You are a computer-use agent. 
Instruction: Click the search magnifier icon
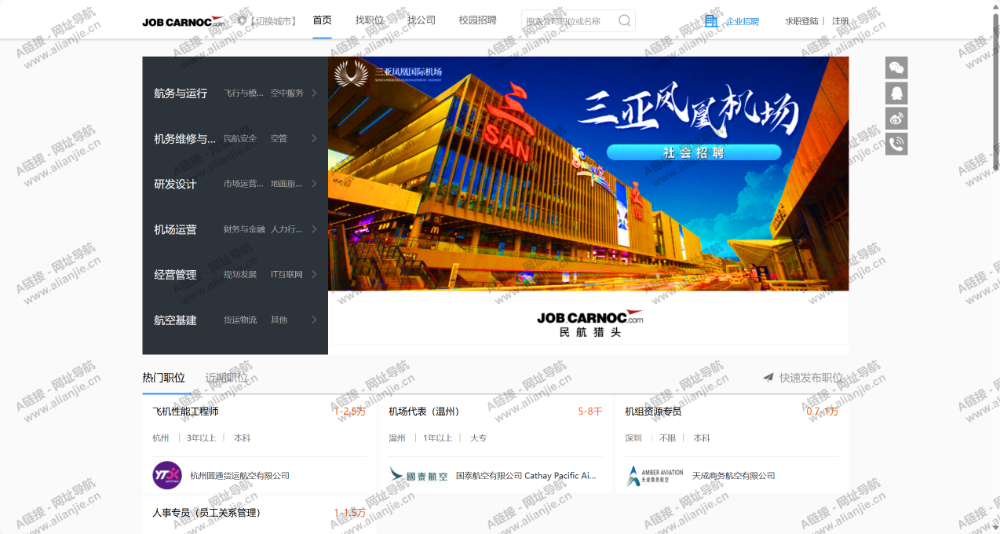tap(624, 20)
